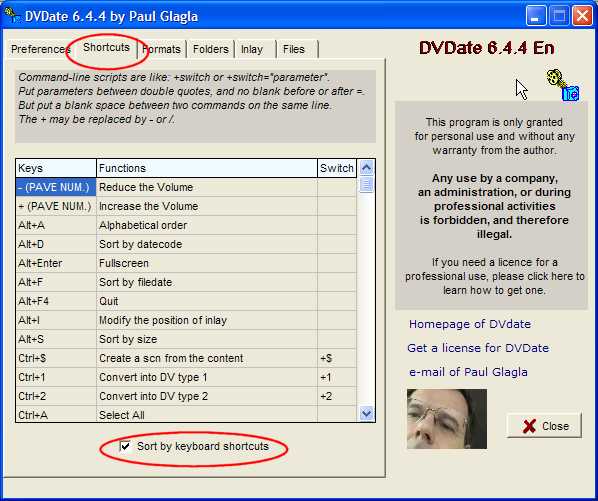Open the Folders tab

coord(211,49)
